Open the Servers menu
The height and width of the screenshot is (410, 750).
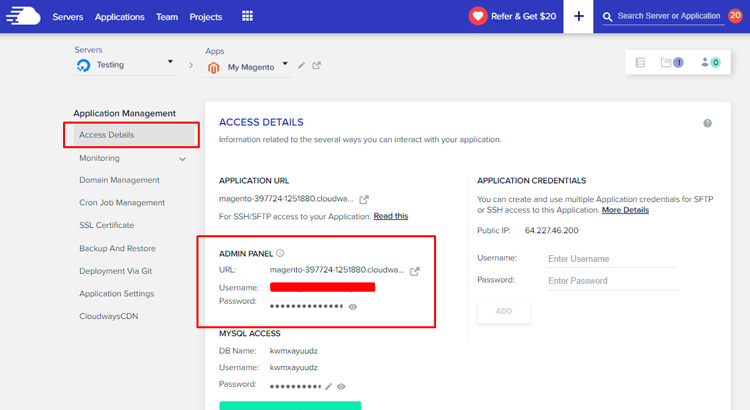(67, 17)
